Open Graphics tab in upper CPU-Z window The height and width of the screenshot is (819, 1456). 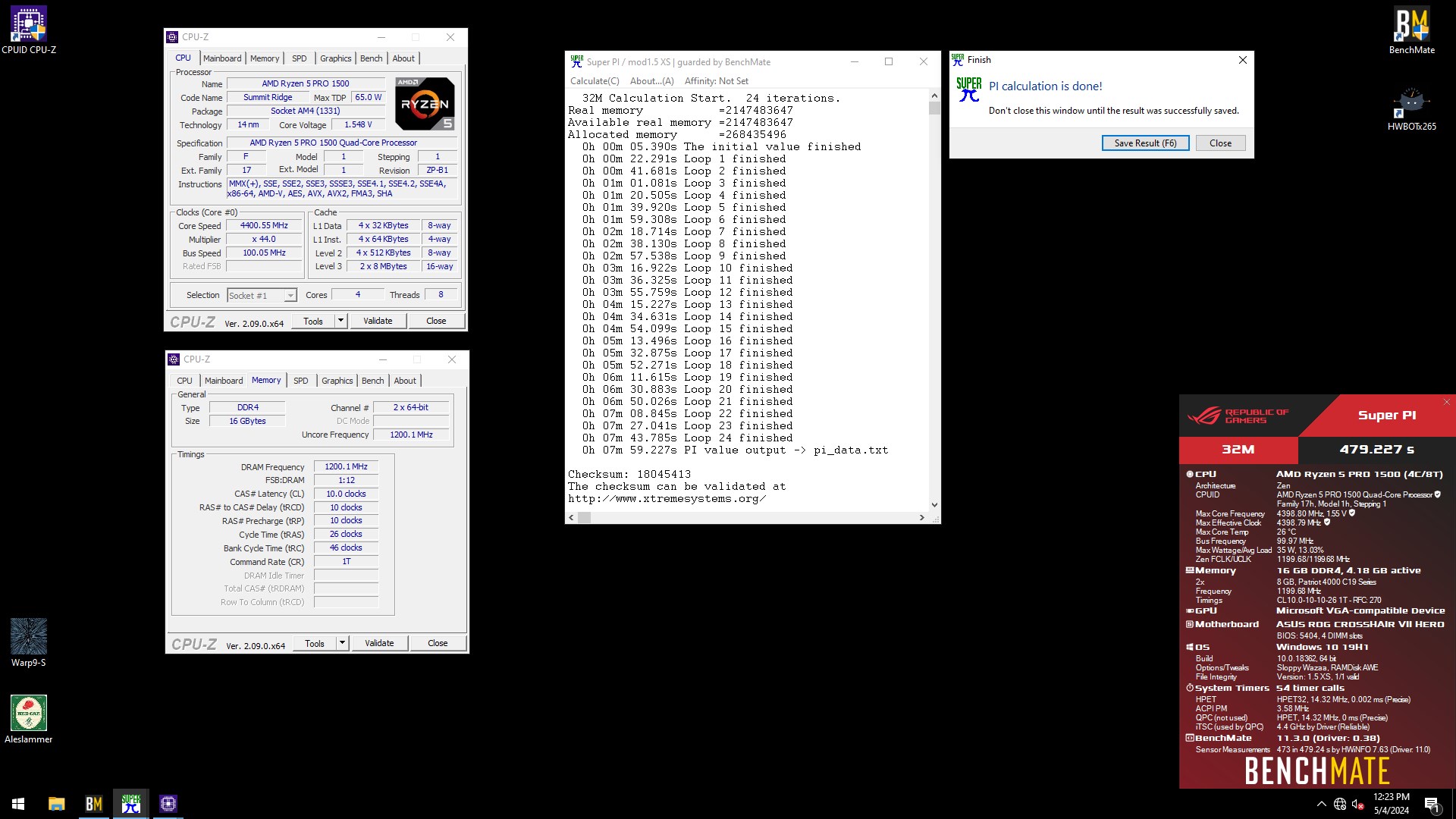(x=335, y=58)
